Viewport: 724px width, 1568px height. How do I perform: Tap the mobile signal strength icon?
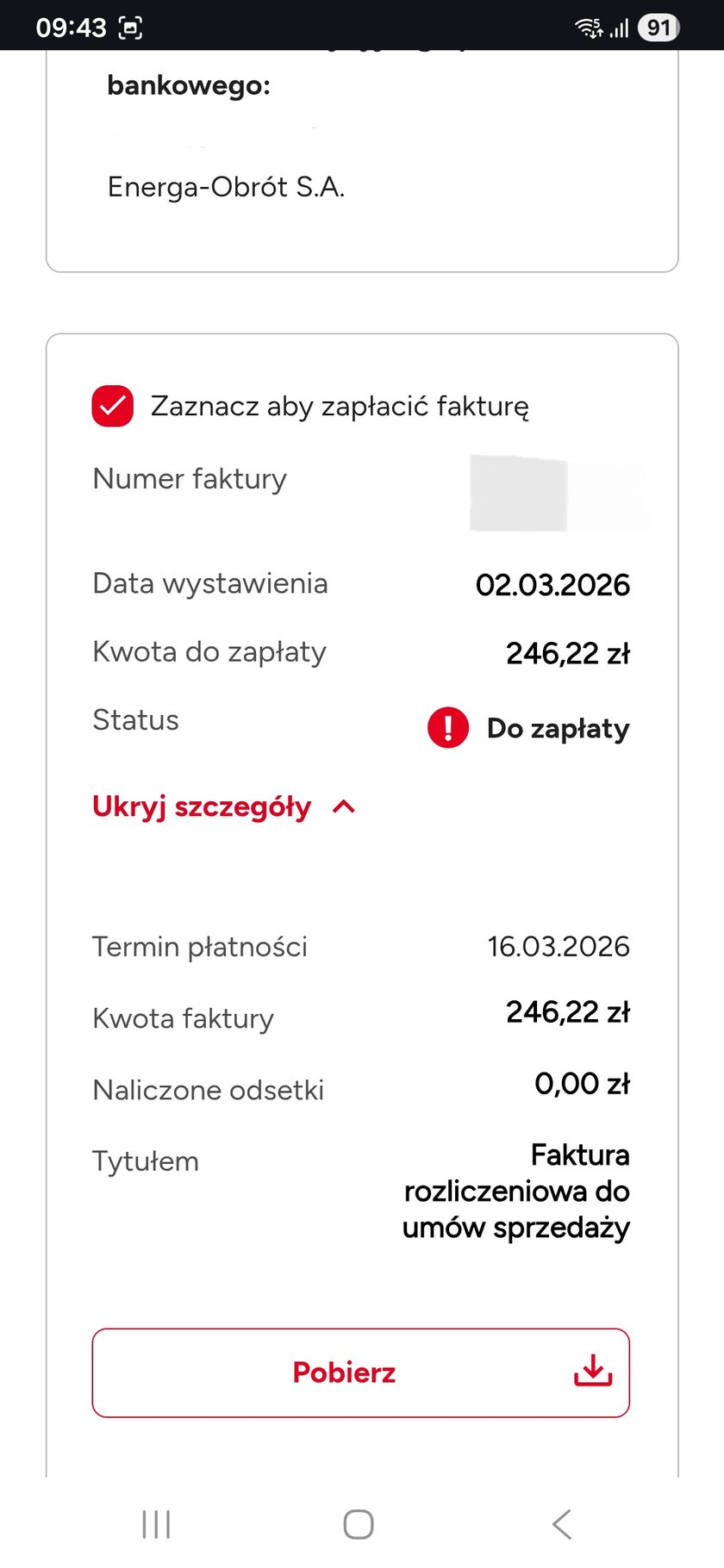(x=621, y=27)
